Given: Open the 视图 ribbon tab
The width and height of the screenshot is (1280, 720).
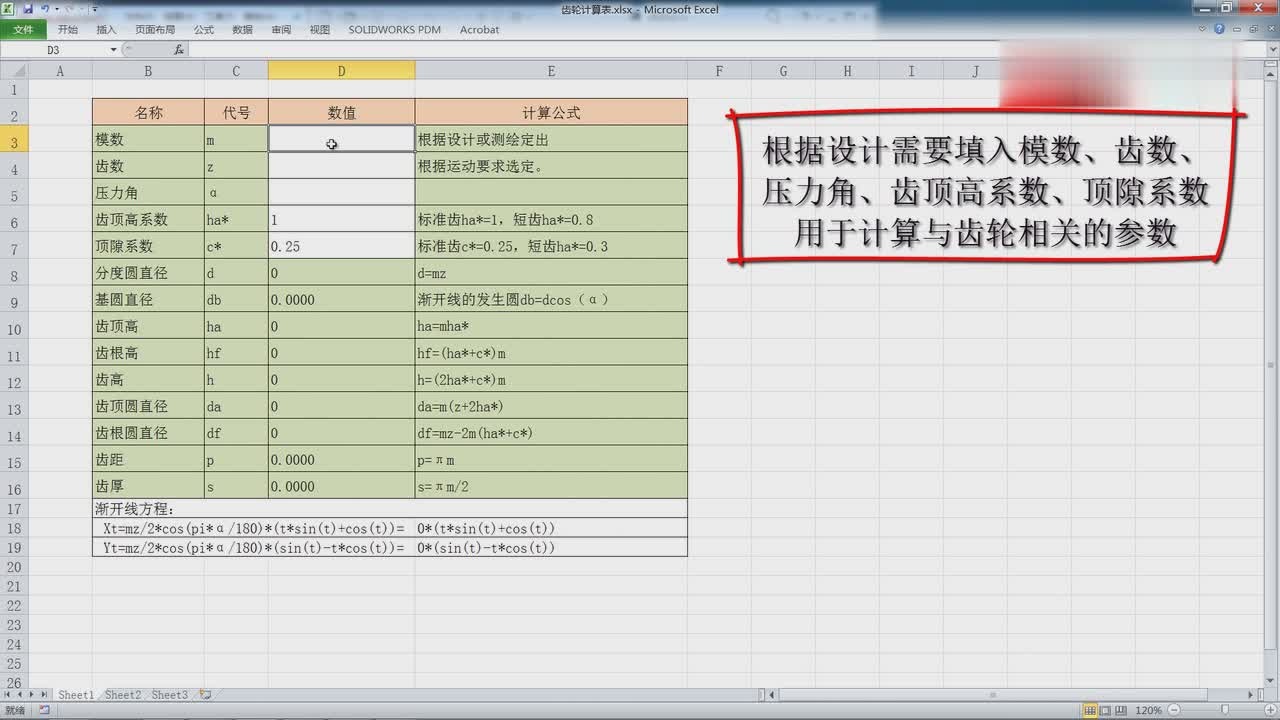Looking at the screenshot, I should [319, 30].
